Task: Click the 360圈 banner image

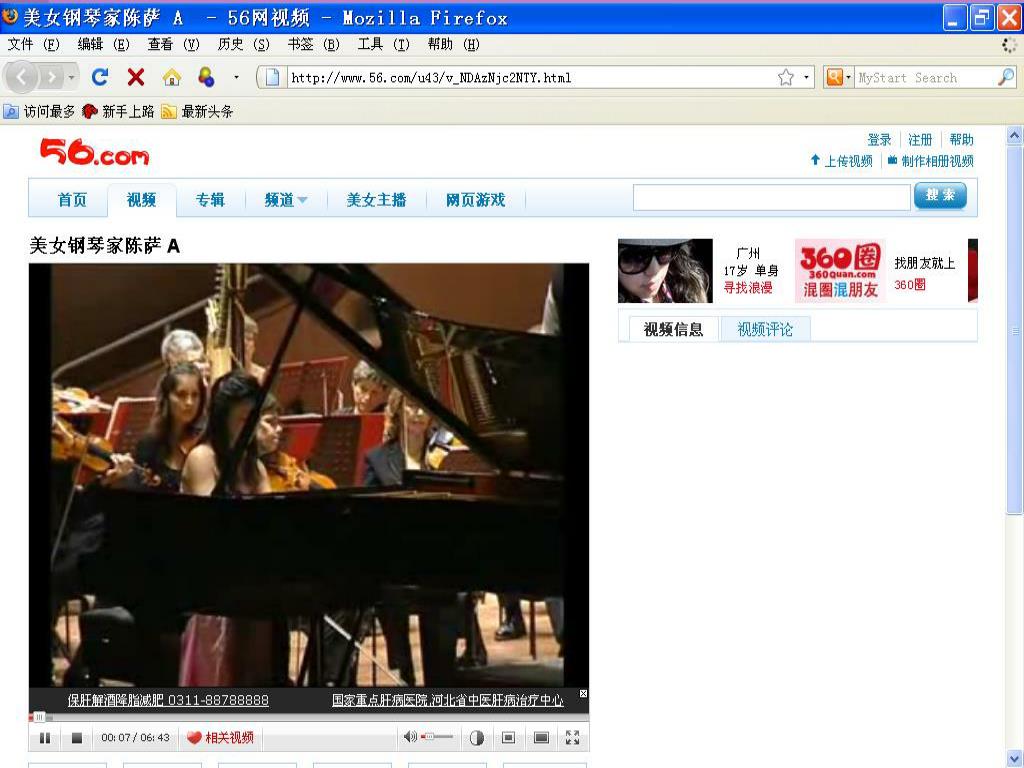Action: tap(840, 270)
